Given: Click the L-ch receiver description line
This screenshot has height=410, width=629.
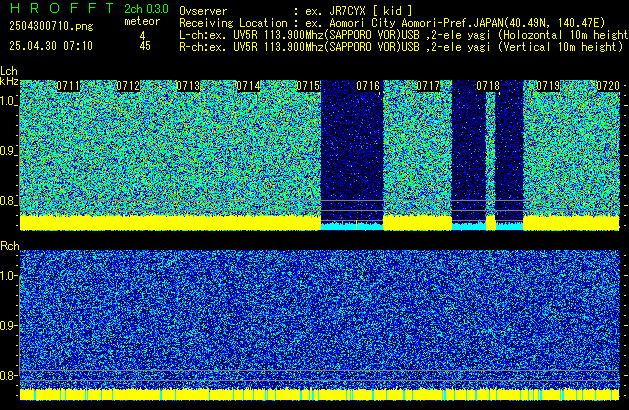Looking at the screenshot, I should 404,35.
